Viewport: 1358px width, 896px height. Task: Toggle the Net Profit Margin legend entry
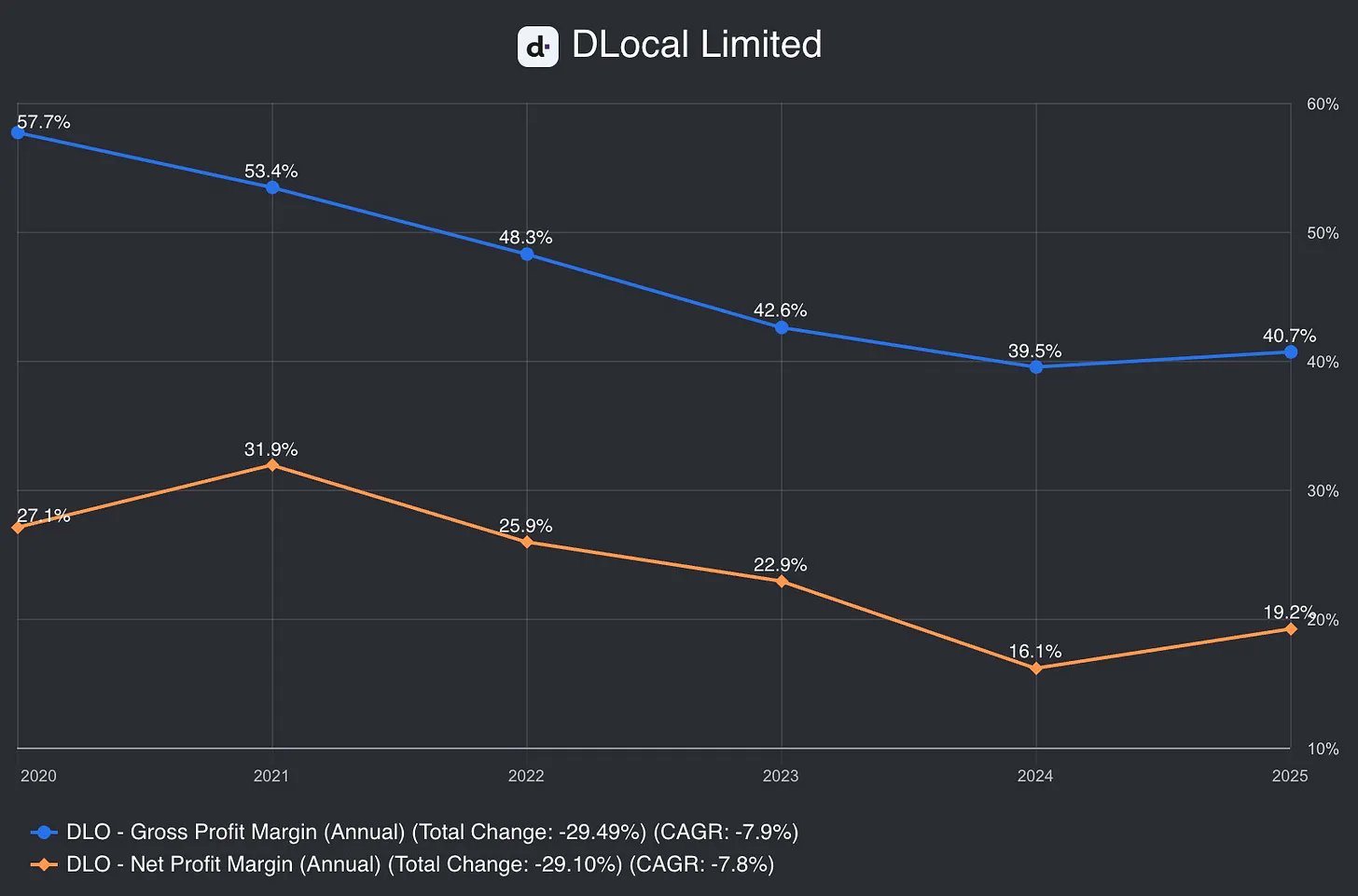click(403, 864)
